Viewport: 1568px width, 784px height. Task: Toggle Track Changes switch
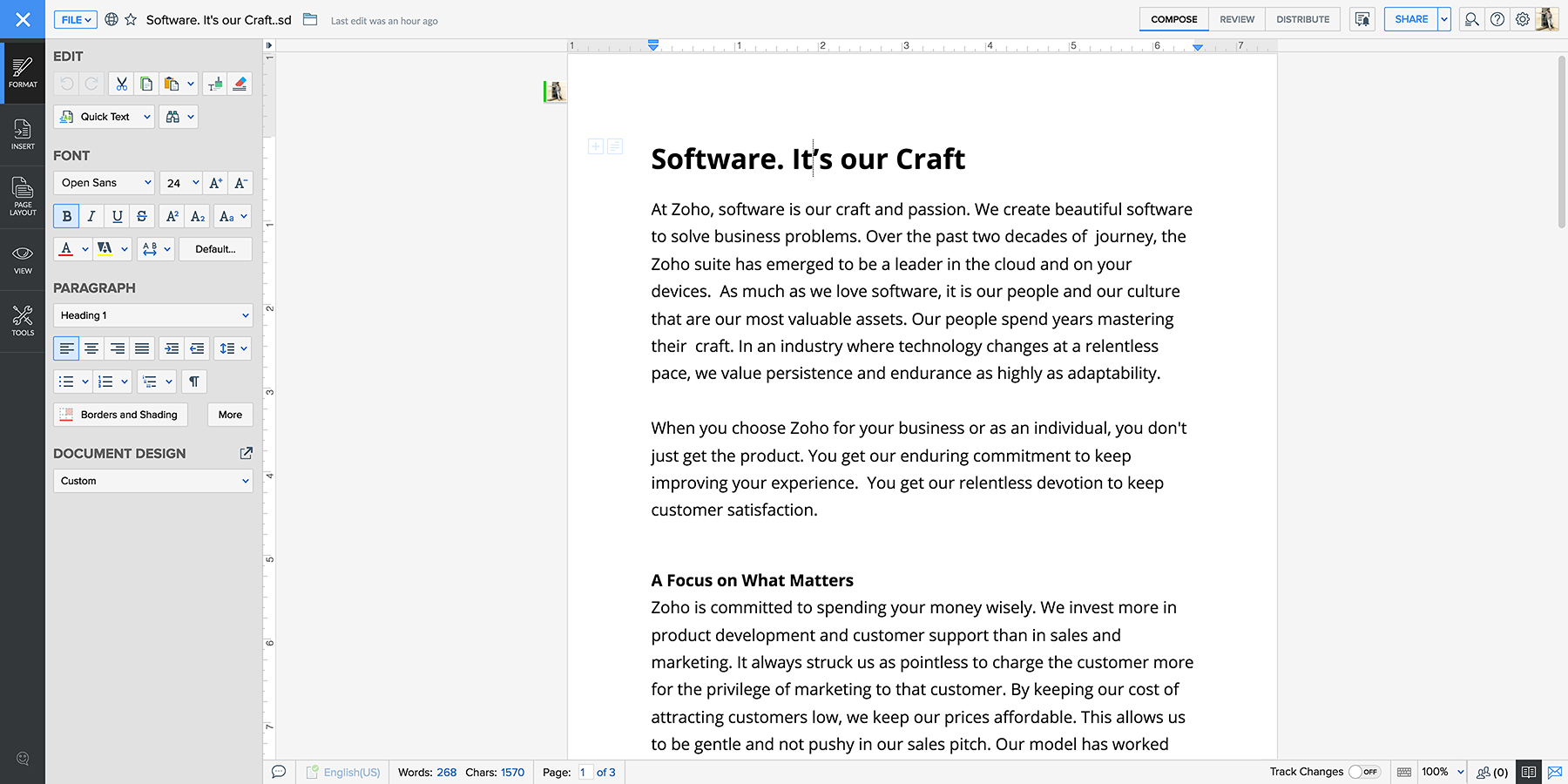1363,772
